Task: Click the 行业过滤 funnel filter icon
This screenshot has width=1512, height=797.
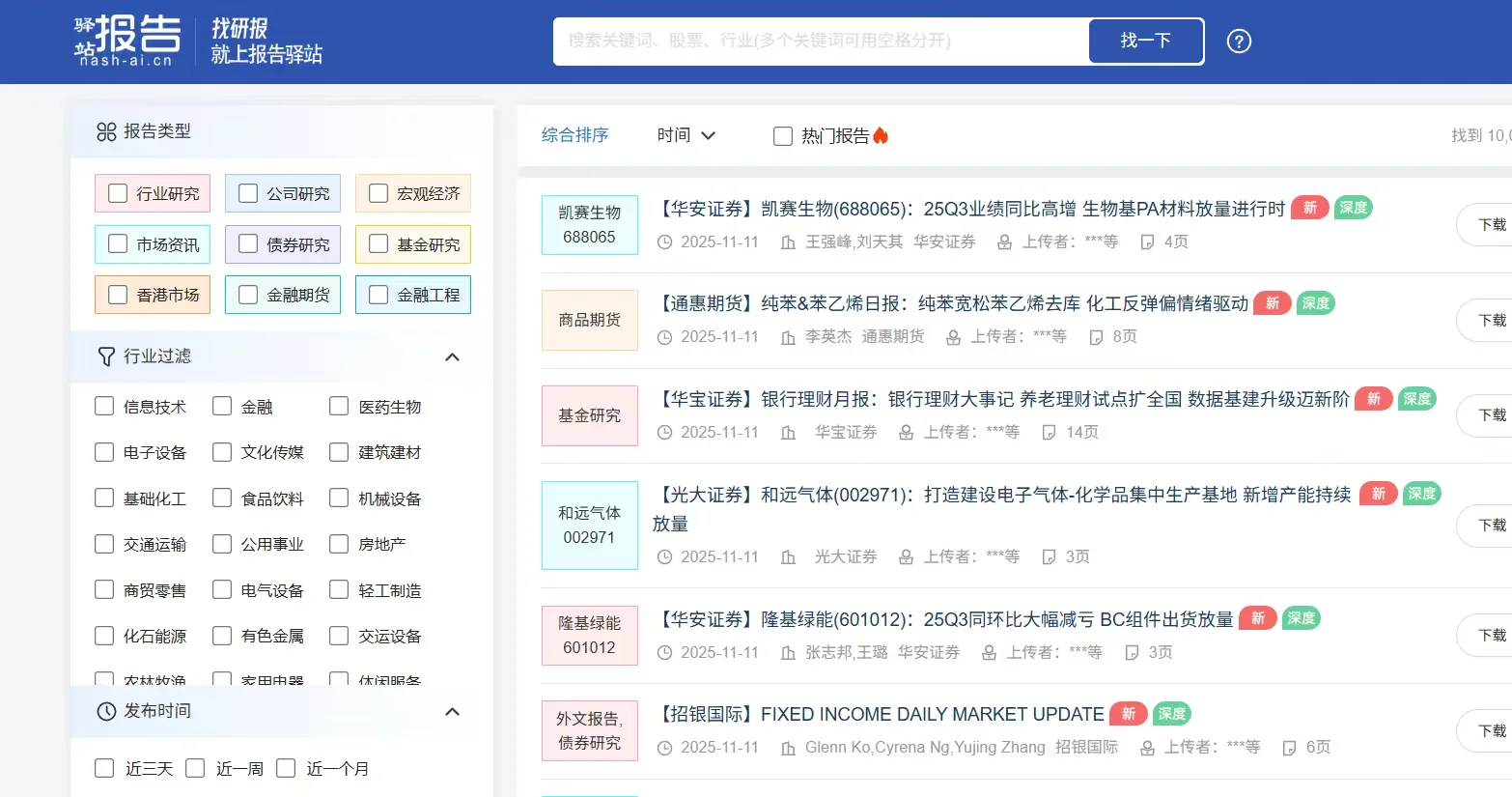Action: pos(106,356)
